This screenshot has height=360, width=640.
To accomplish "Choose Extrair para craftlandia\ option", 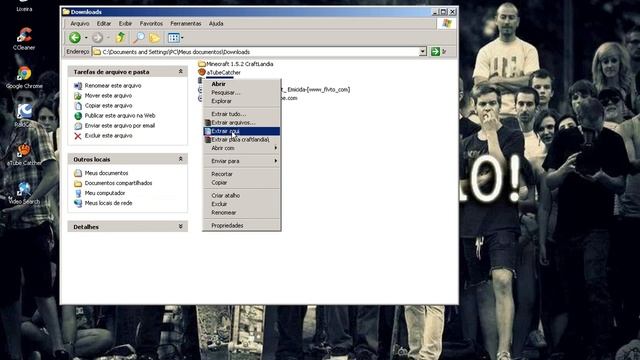I will 242,140.
